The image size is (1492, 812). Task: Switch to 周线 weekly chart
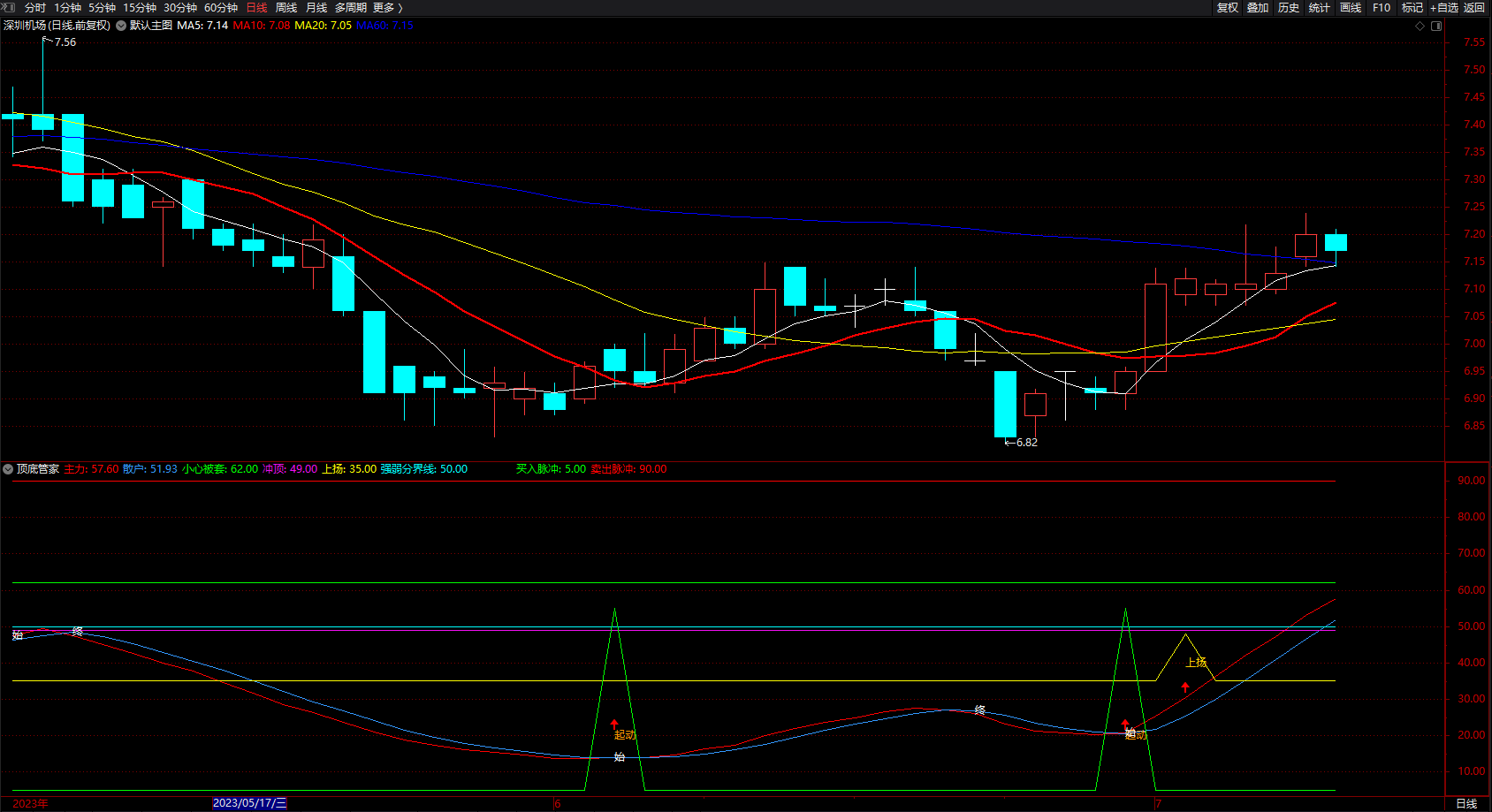coord(286,8)
